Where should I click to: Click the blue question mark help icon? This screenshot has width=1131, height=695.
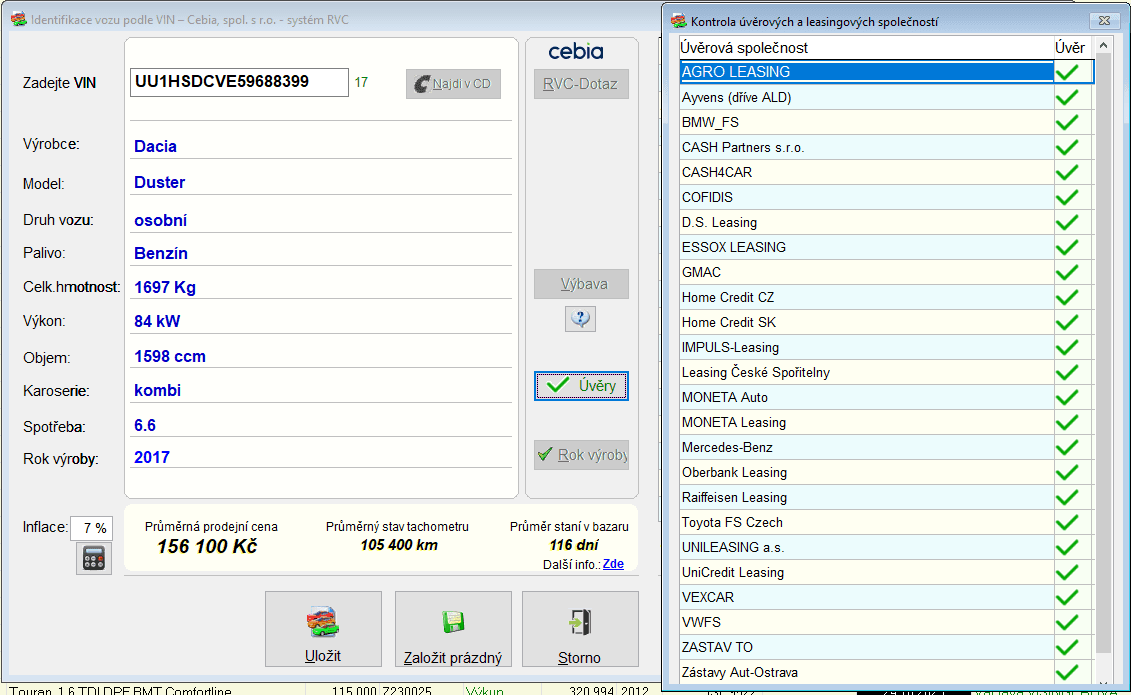pyautogui.click(x=581, y=318)
